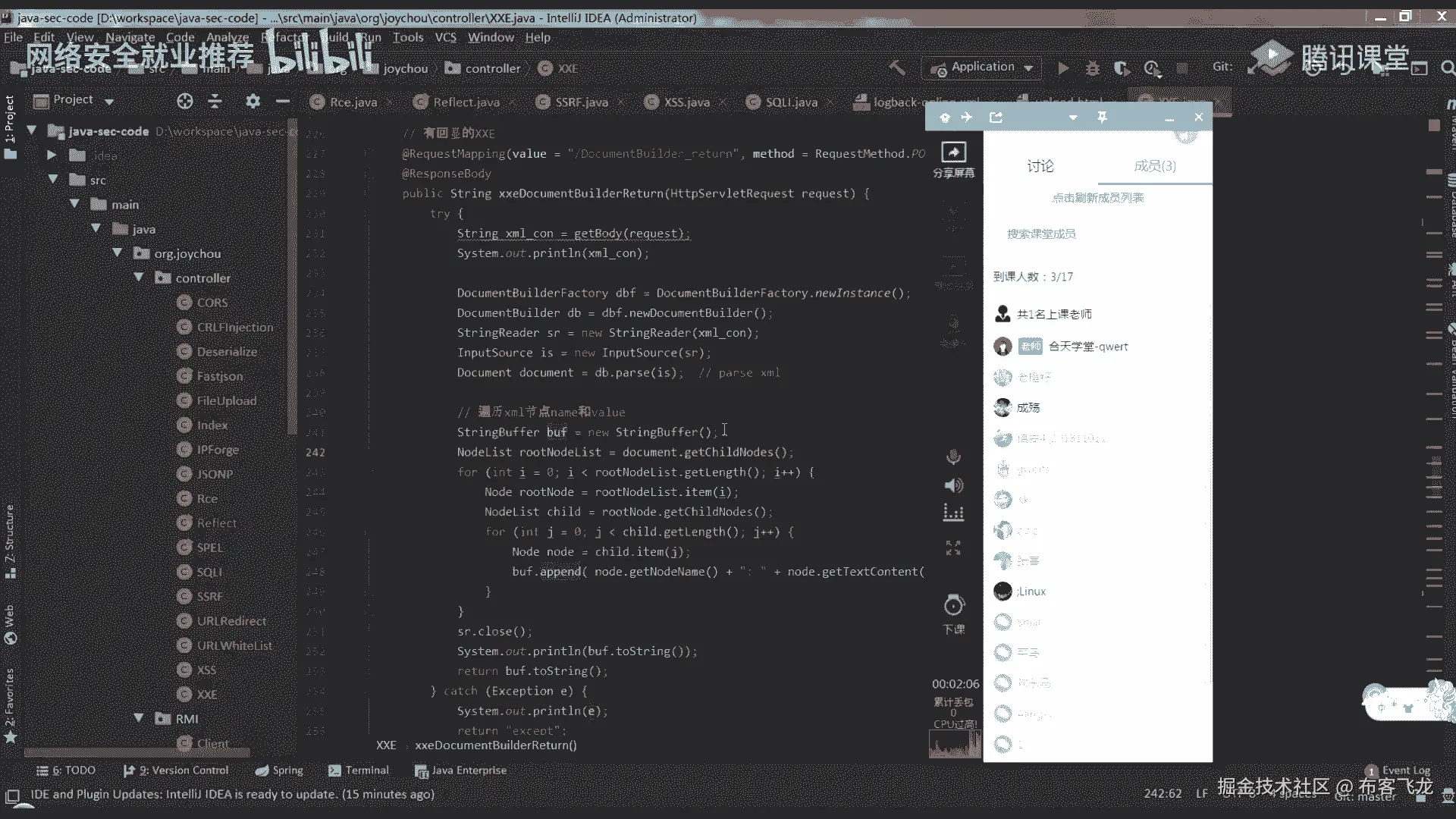Viewport: 1456px width, 819px height.
Task: Click the Project tree horizontal scrollbar
Action: pyautogui.click(x=136, y=753)
